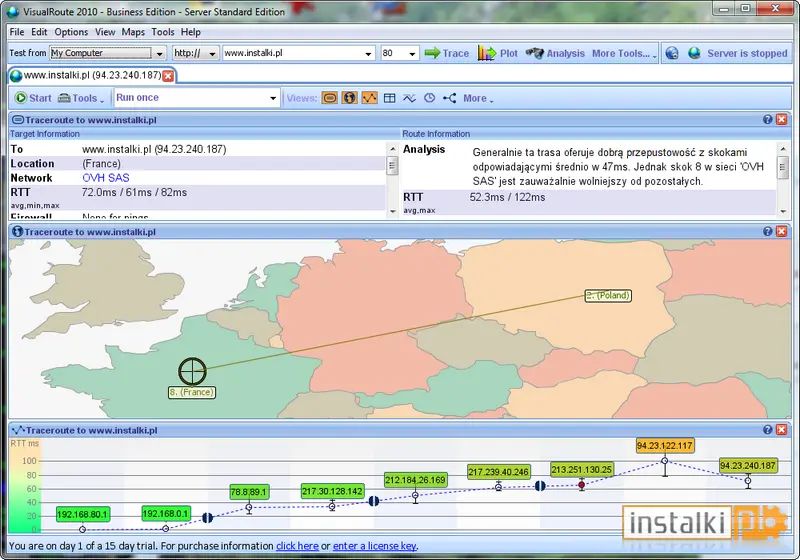This screenshot has height=560, width=800.
Task: Open the Maps menu
Action: pos(133,32)
